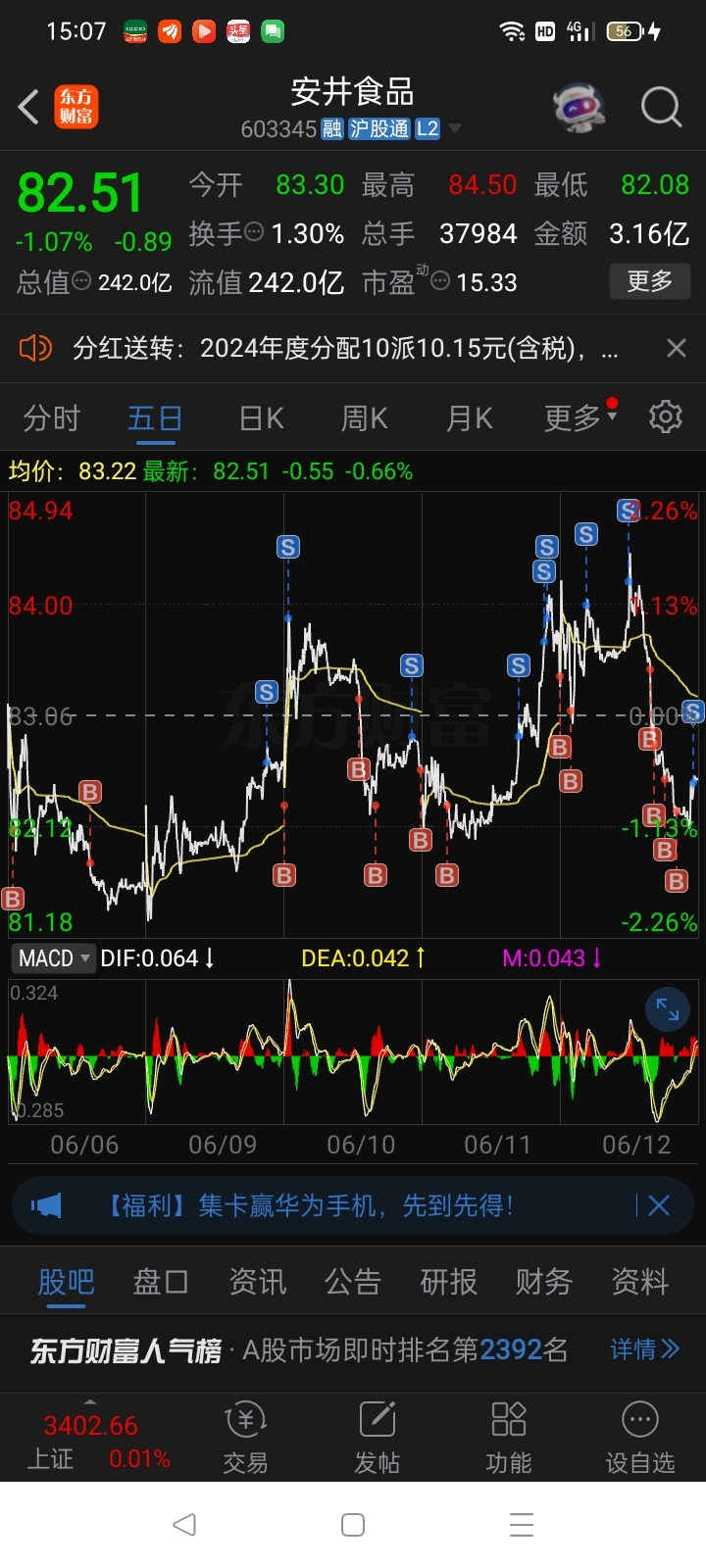
Task: Tap the 82.51 current price
Action: pos(79,193)
